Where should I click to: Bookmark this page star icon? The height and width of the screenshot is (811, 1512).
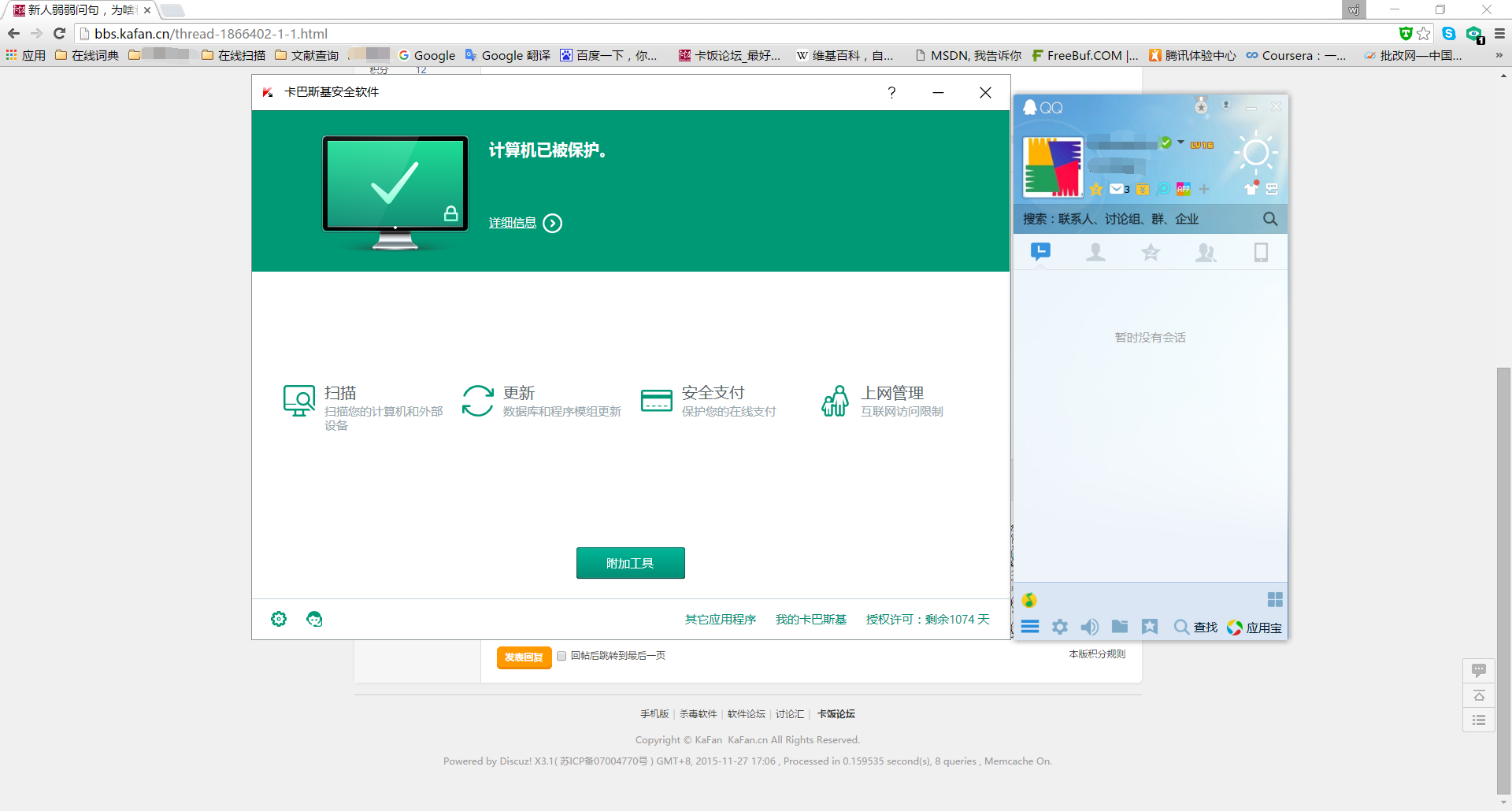click(x=1424, y=34)
